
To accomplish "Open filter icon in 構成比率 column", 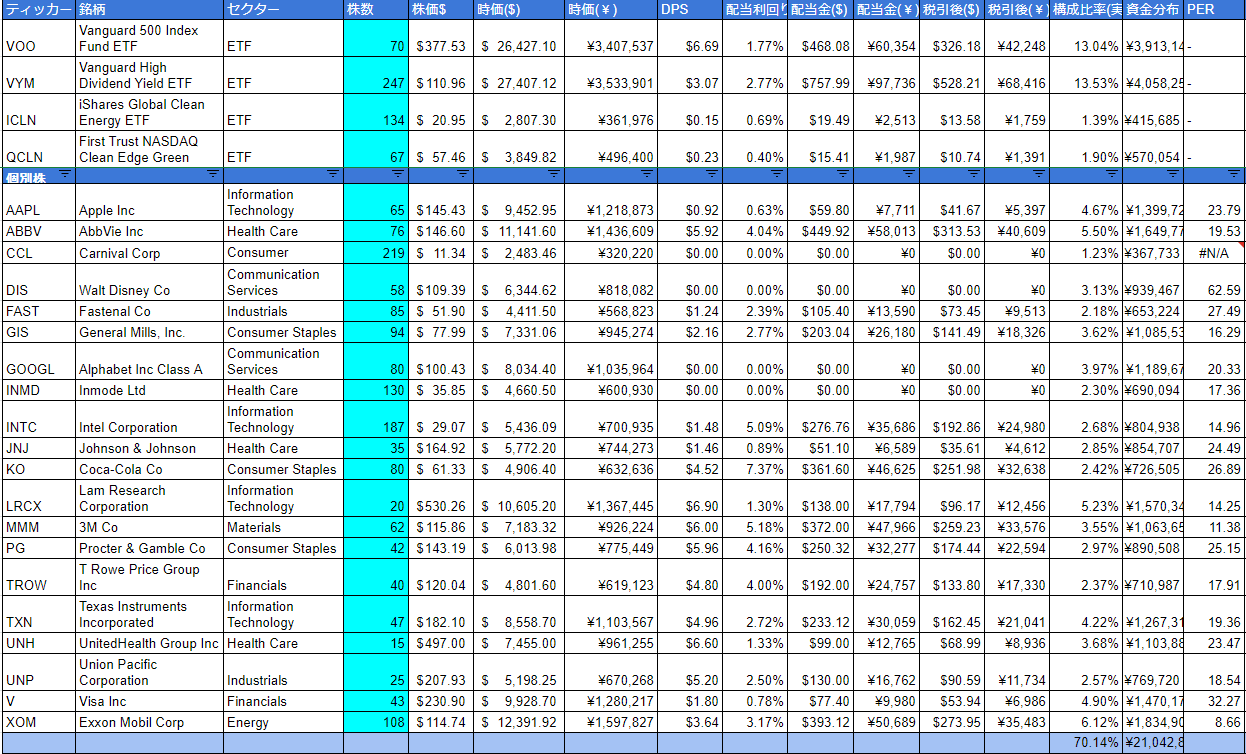I will pos(1112,174).
